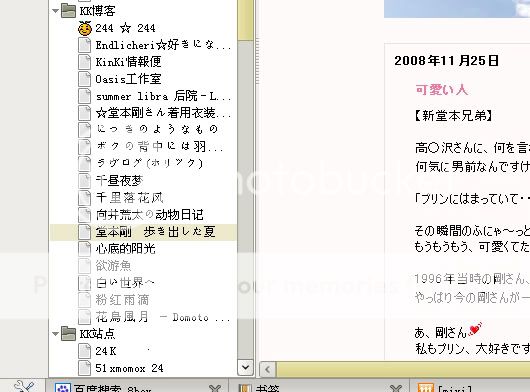Image resolution: width=530 pixels, height=392 pixels.
Task: Click the book icon on 书签 tab
Action: (245, 388)
